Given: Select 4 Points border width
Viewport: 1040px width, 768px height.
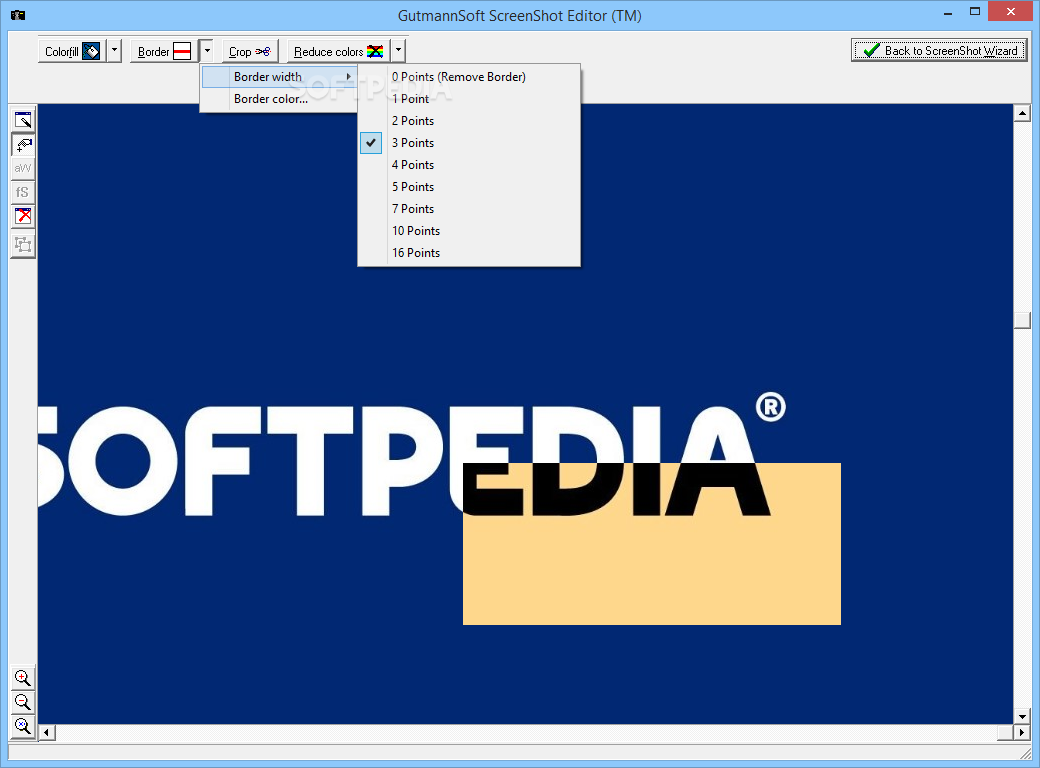Looking at the screenshot, I should coord(469,164).
